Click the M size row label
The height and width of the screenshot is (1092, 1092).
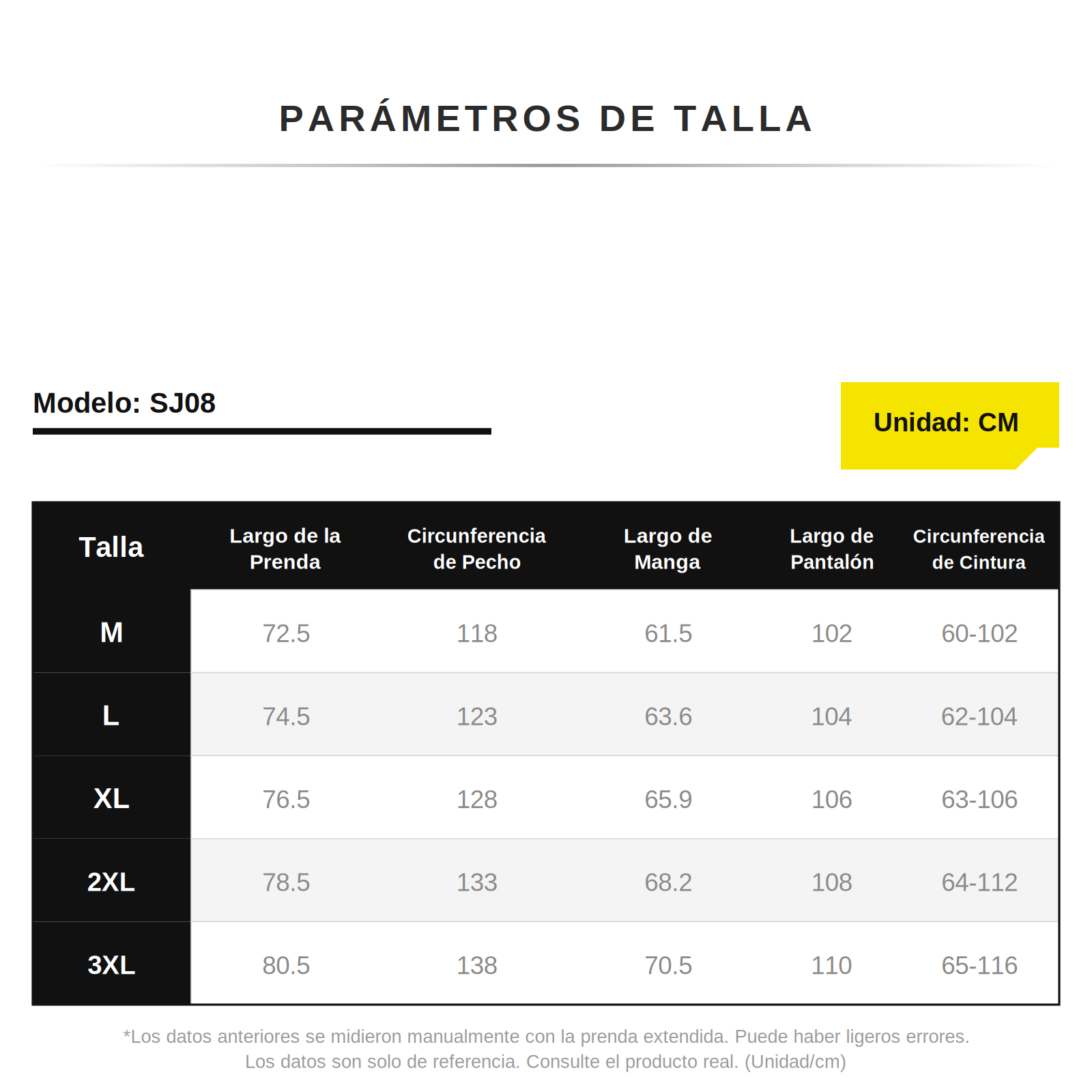[111, 633]
